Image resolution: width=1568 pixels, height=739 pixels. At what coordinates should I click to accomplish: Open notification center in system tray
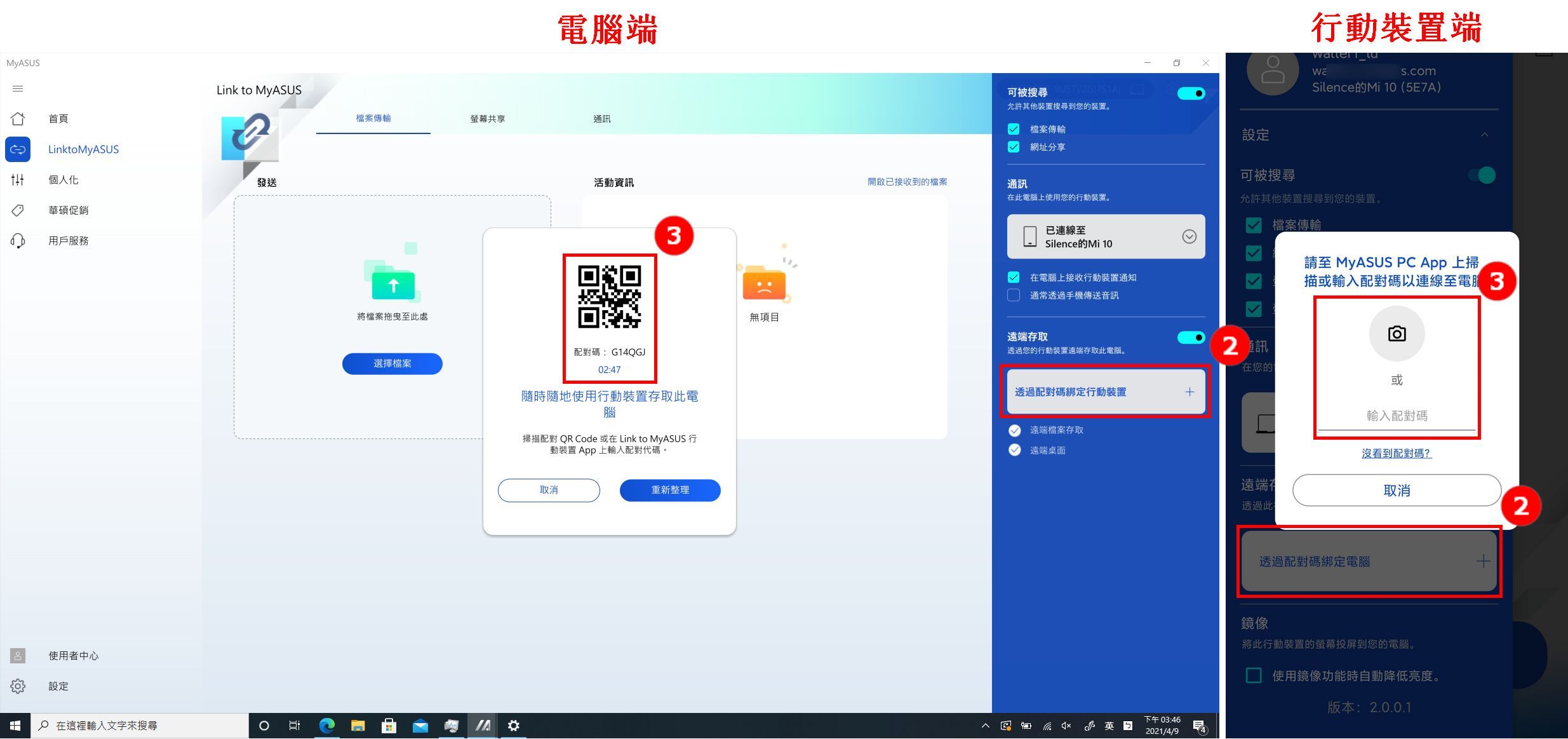tap(1199, 726)
